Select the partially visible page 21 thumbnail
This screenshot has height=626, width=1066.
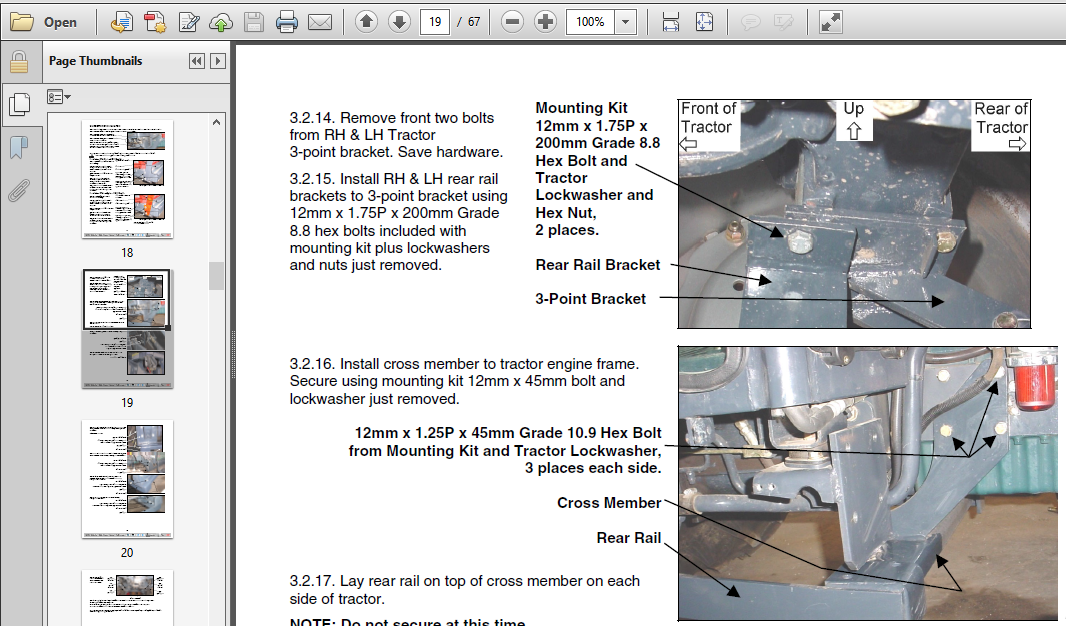tap(127, 597)
